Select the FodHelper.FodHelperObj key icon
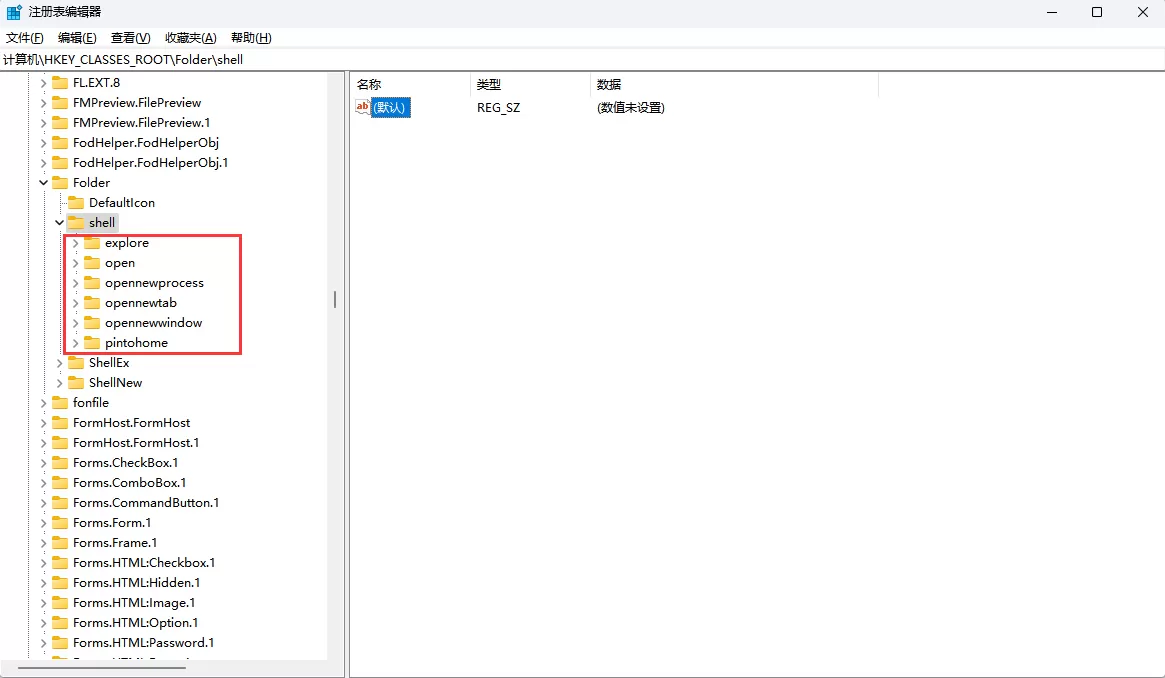Viewport: 1165px width, 678px height. [x=61, y=142]
